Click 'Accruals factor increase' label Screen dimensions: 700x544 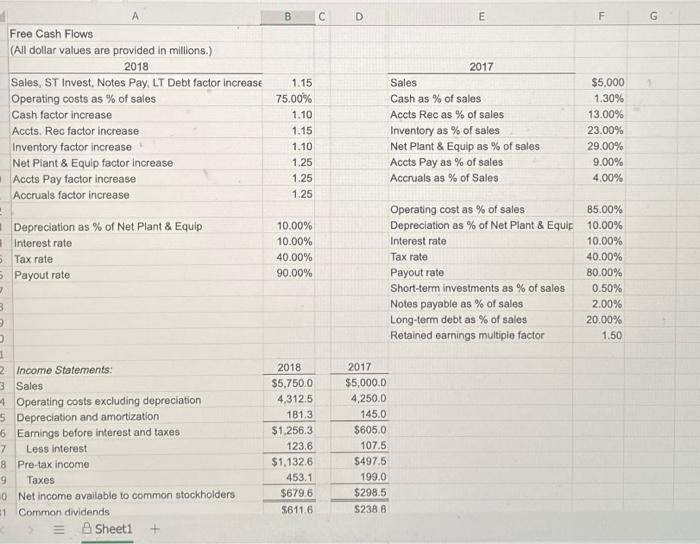(x=71, y=195)
